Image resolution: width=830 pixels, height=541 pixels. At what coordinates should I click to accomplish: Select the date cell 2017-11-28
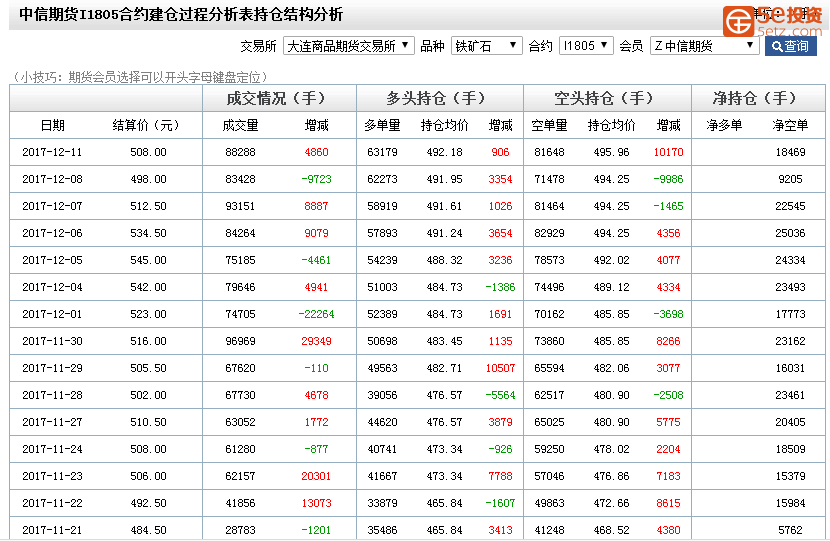[52, 395]
